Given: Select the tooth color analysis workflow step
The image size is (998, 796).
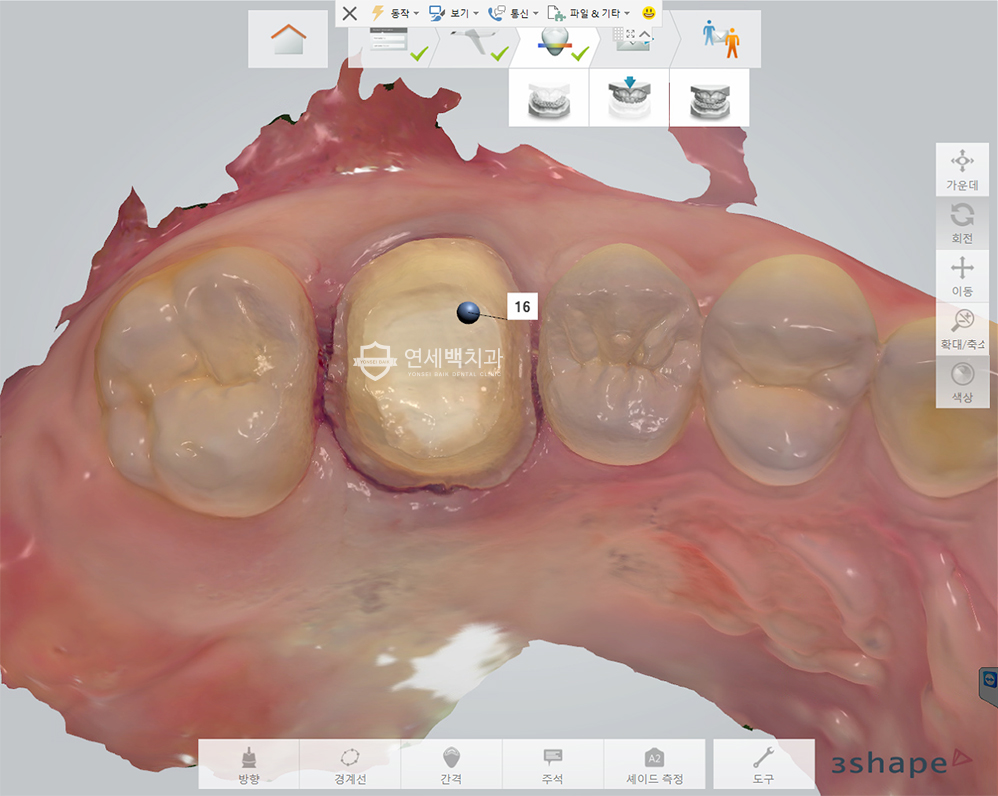Looking at the screenshot, I should [x=555, y=46].
